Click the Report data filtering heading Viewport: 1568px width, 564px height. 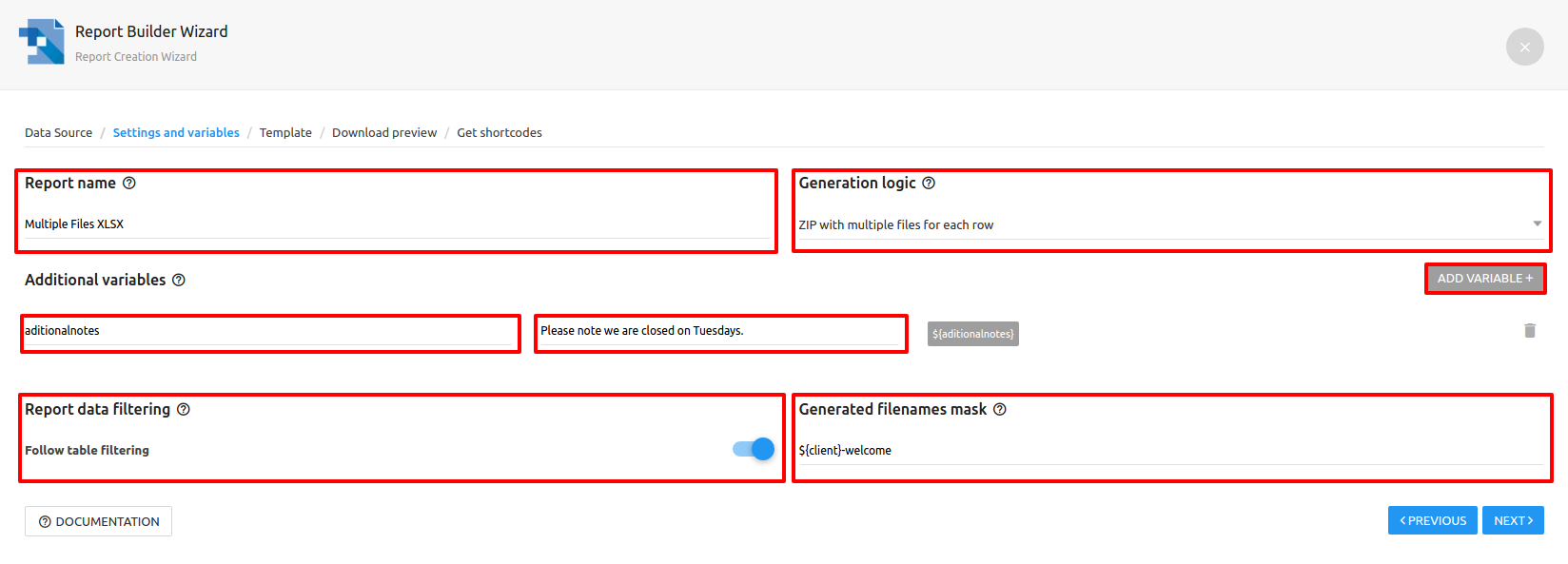(97, 409)
